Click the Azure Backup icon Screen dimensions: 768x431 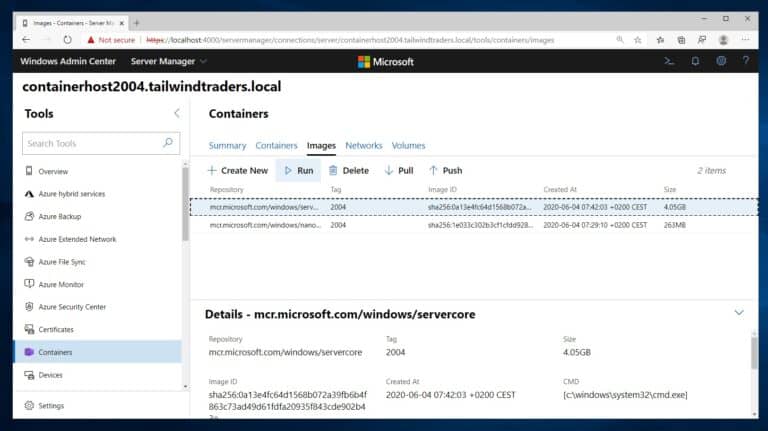pyautogui.click(x=29, y=216)
